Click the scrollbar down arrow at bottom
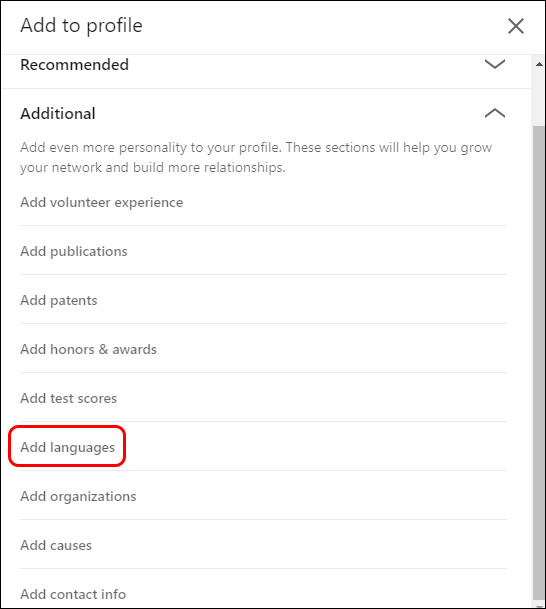The width and height of the screenshot is (546, 609). [539, 606]
